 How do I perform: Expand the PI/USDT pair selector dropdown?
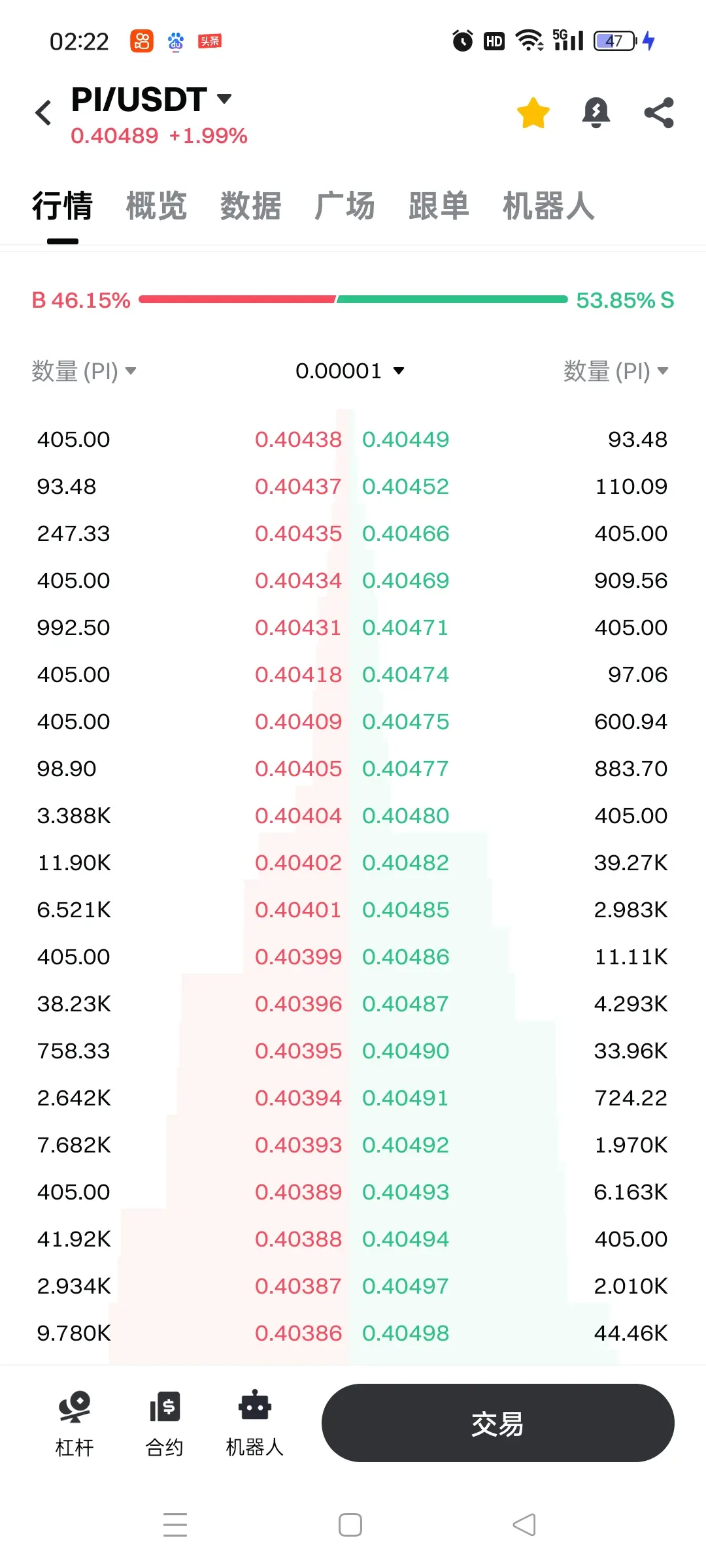[x=152, y=99]
